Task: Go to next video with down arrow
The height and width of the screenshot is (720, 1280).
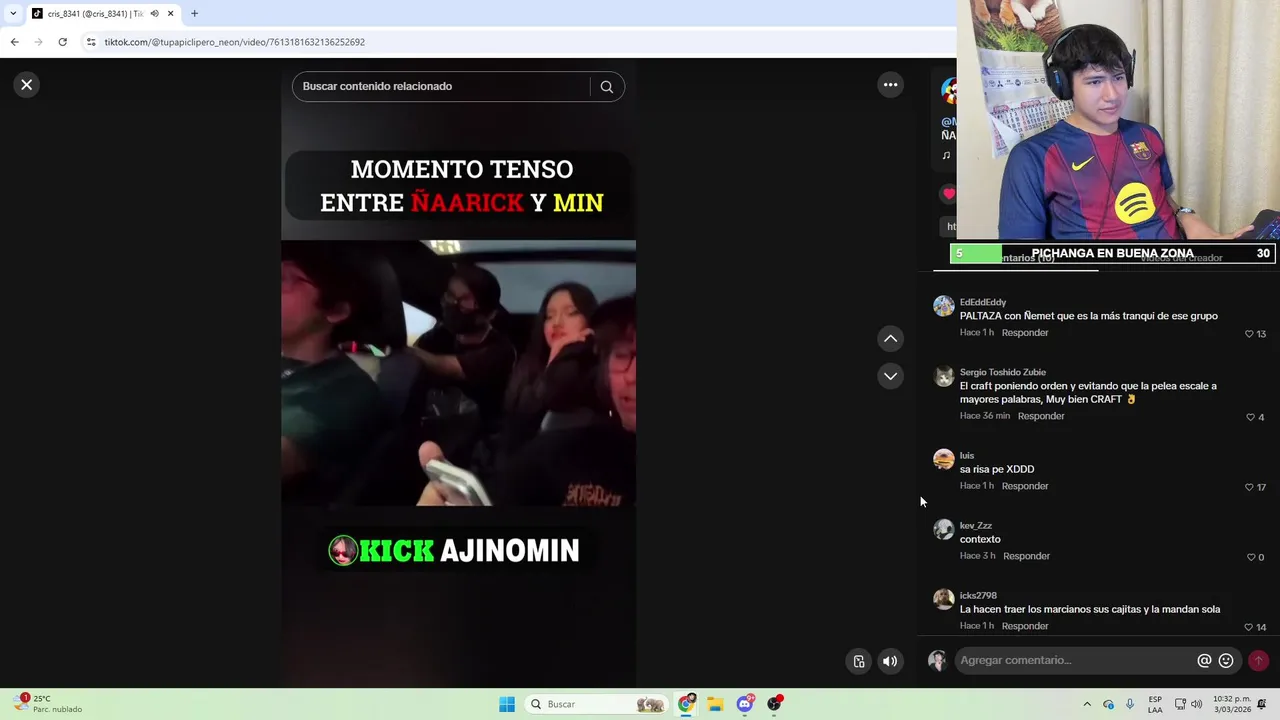Action: point(890,376)
